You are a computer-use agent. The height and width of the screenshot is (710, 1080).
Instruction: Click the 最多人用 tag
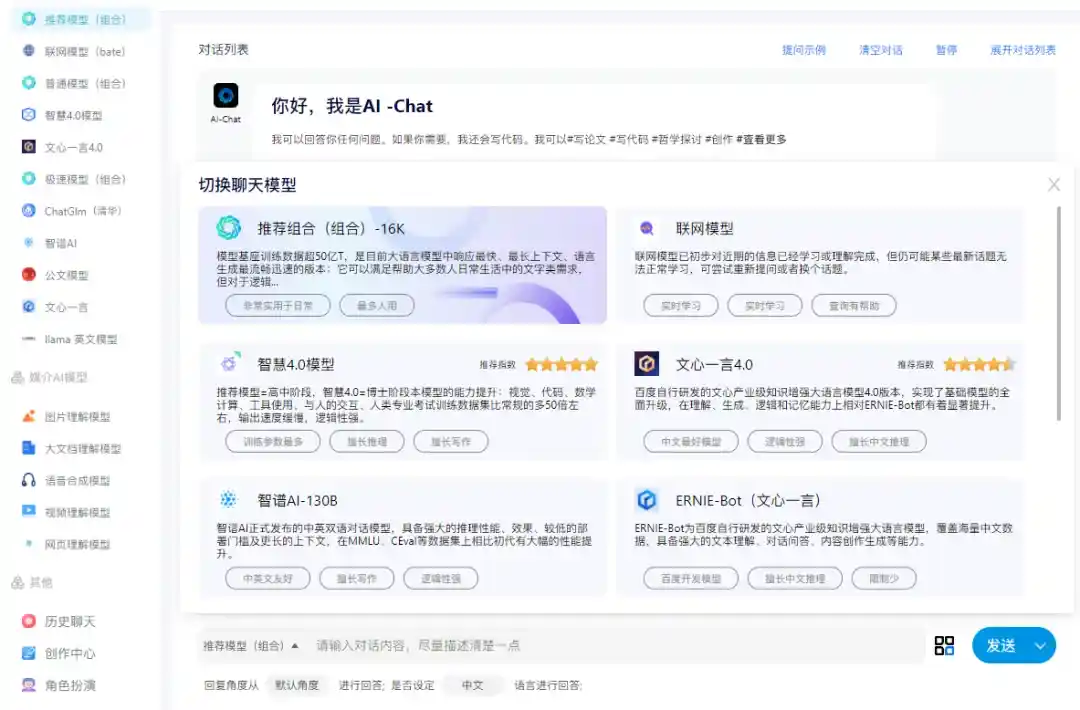377,306
